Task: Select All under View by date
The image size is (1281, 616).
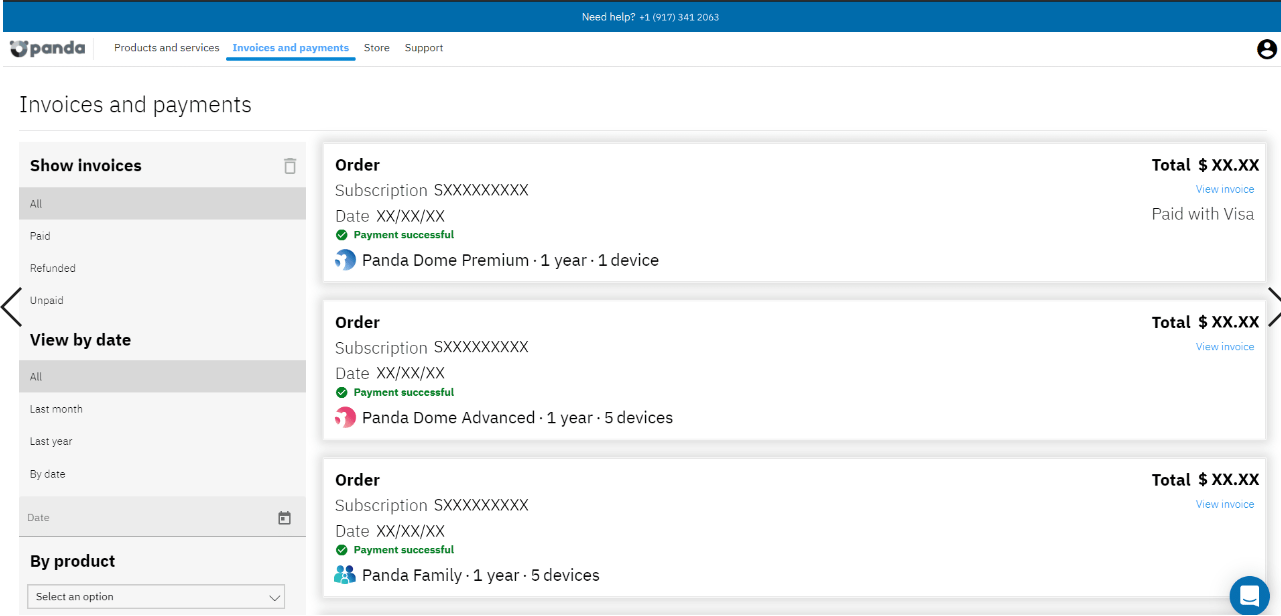Action: [162, 377]
